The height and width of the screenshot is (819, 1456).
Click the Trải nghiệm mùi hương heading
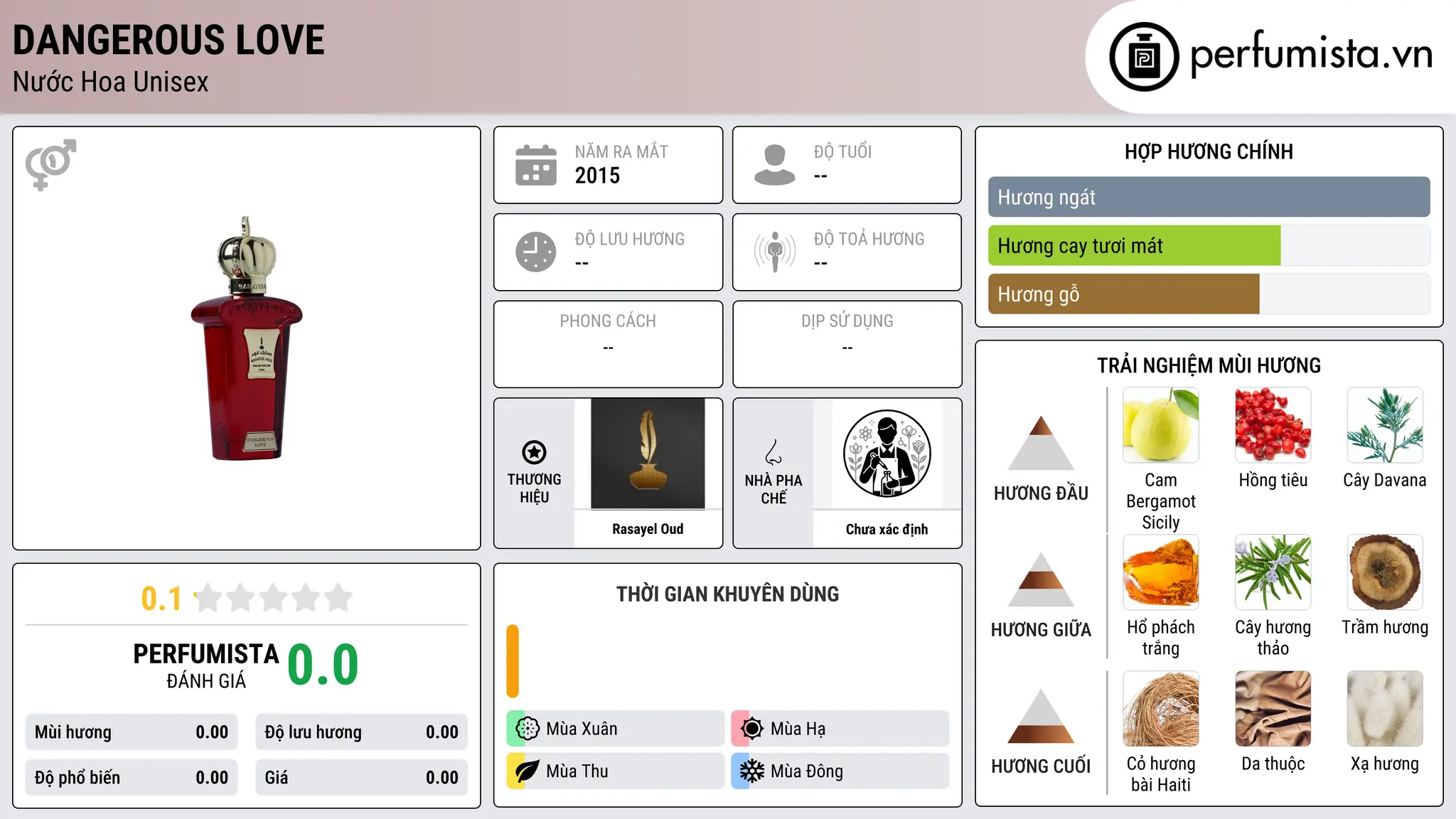[x=1209, y=365]
